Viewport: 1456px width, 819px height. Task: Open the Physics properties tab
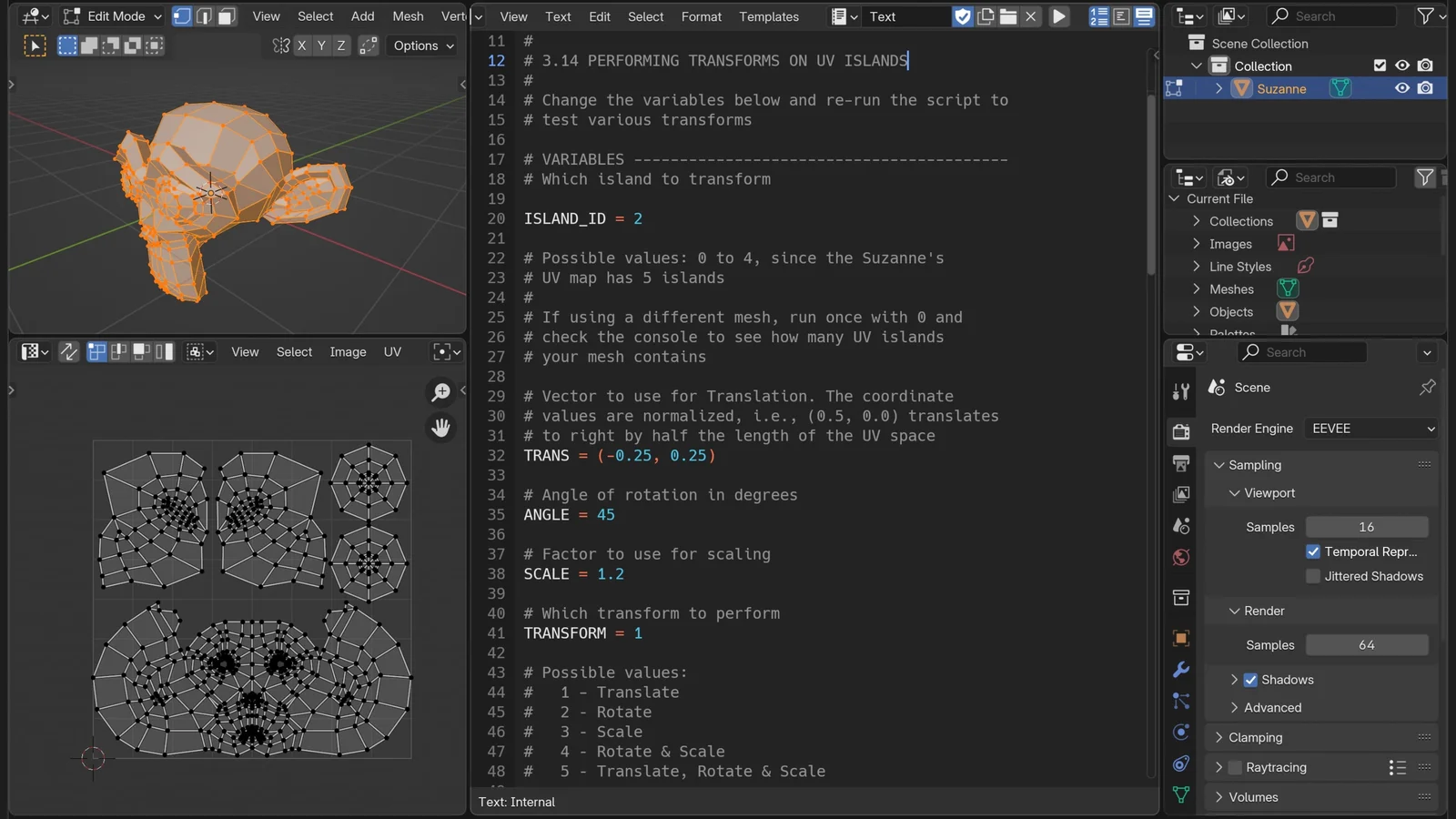coord(1180,733)
